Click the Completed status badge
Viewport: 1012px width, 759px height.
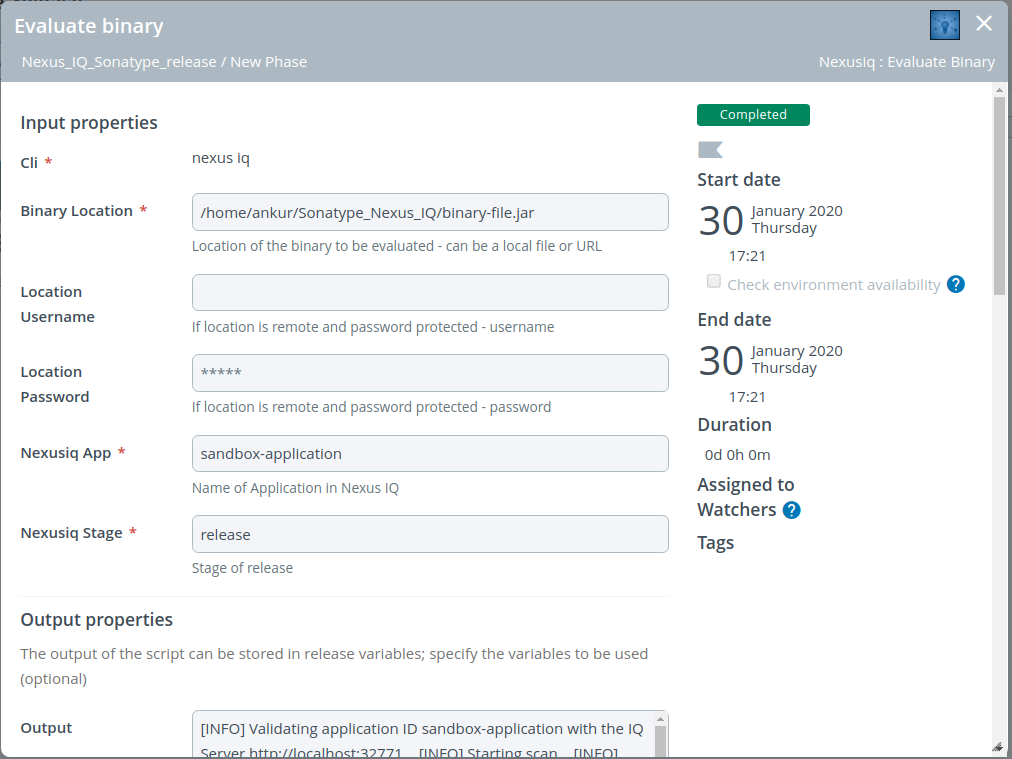(753, 115)
